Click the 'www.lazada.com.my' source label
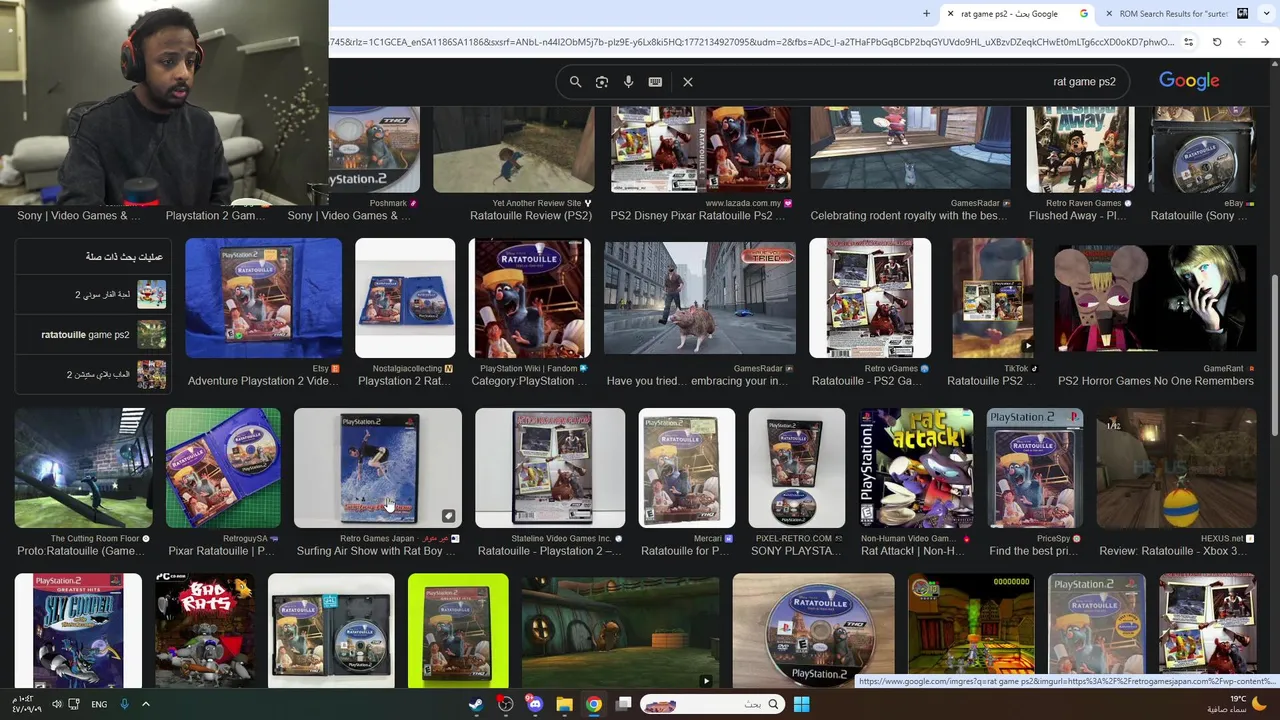Image resolution: width=1280 pixels, height=720 pixels. (741, 203)
